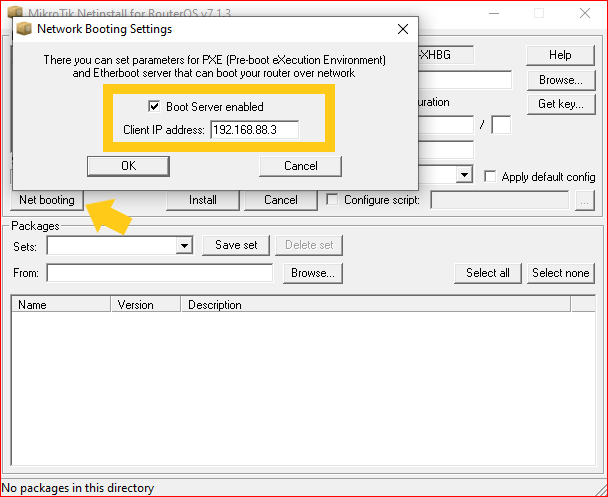Screen dimensions: 608x497
Task: Click the Install button
Action: pos(203,200)
